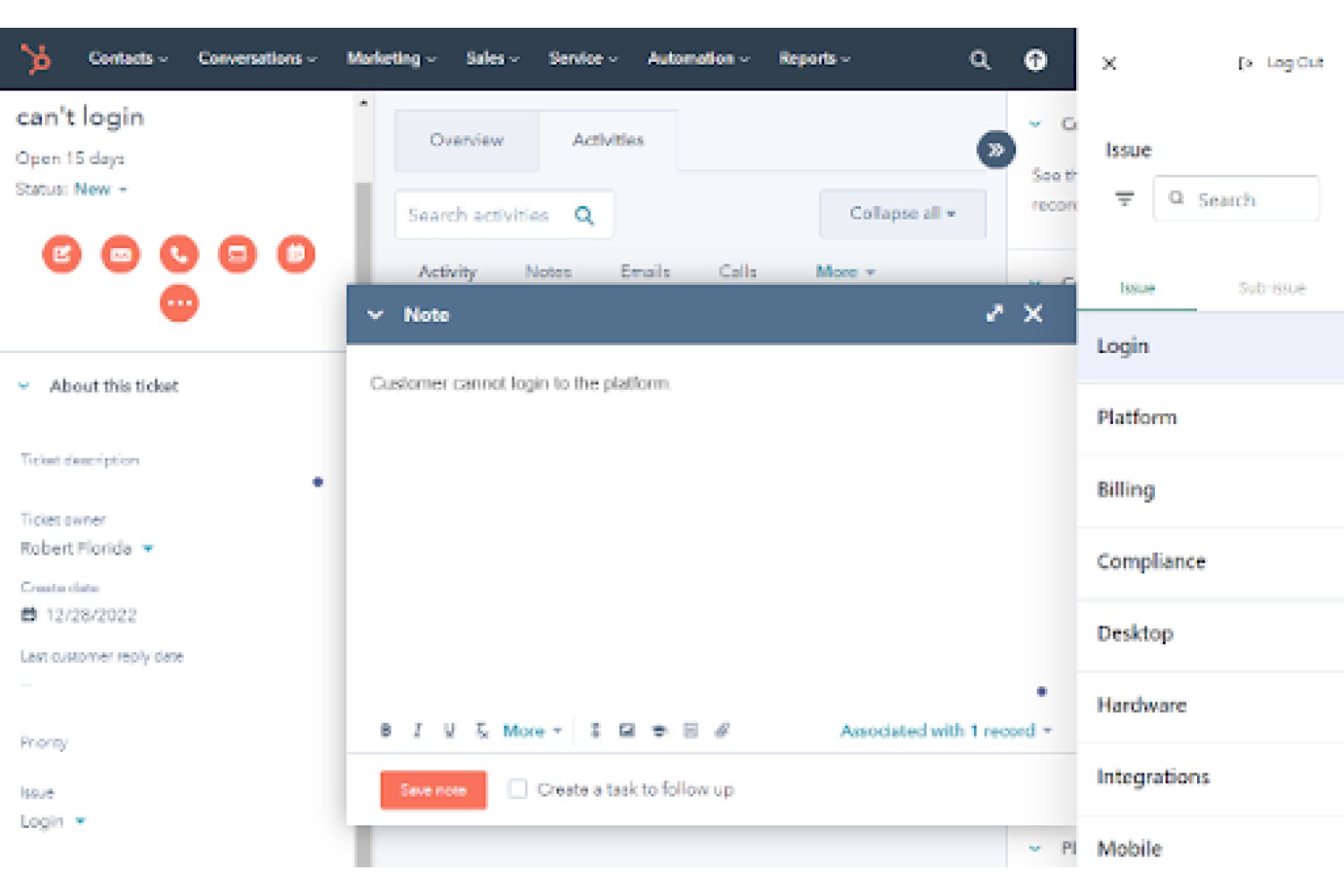The width and height of the screenshot is (1344, 896).
Task: Close the Note editor window
Action: [x=1033, y=314]
